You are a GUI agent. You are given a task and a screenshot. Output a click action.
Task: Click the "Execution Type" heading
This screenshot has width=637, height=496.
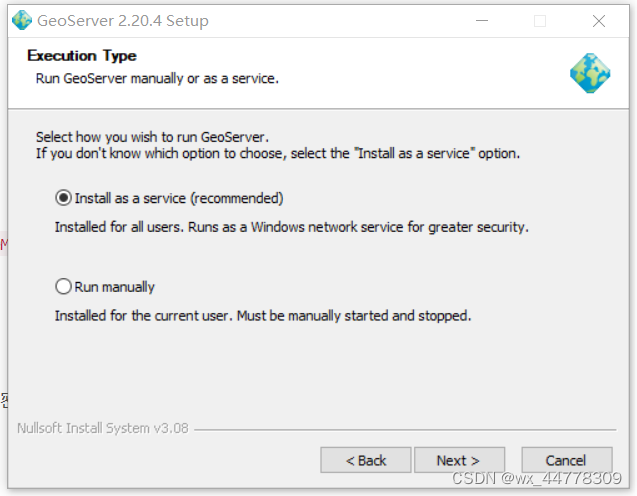[x=82, y=56]
